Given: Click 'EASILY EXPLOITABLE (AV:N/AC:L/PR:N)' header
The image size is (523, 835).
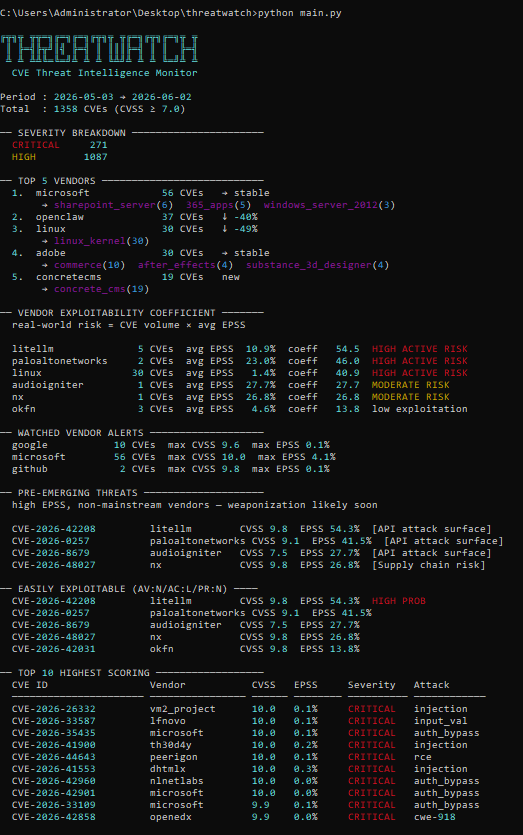Looking at the screenshot, I should (122, 588).
